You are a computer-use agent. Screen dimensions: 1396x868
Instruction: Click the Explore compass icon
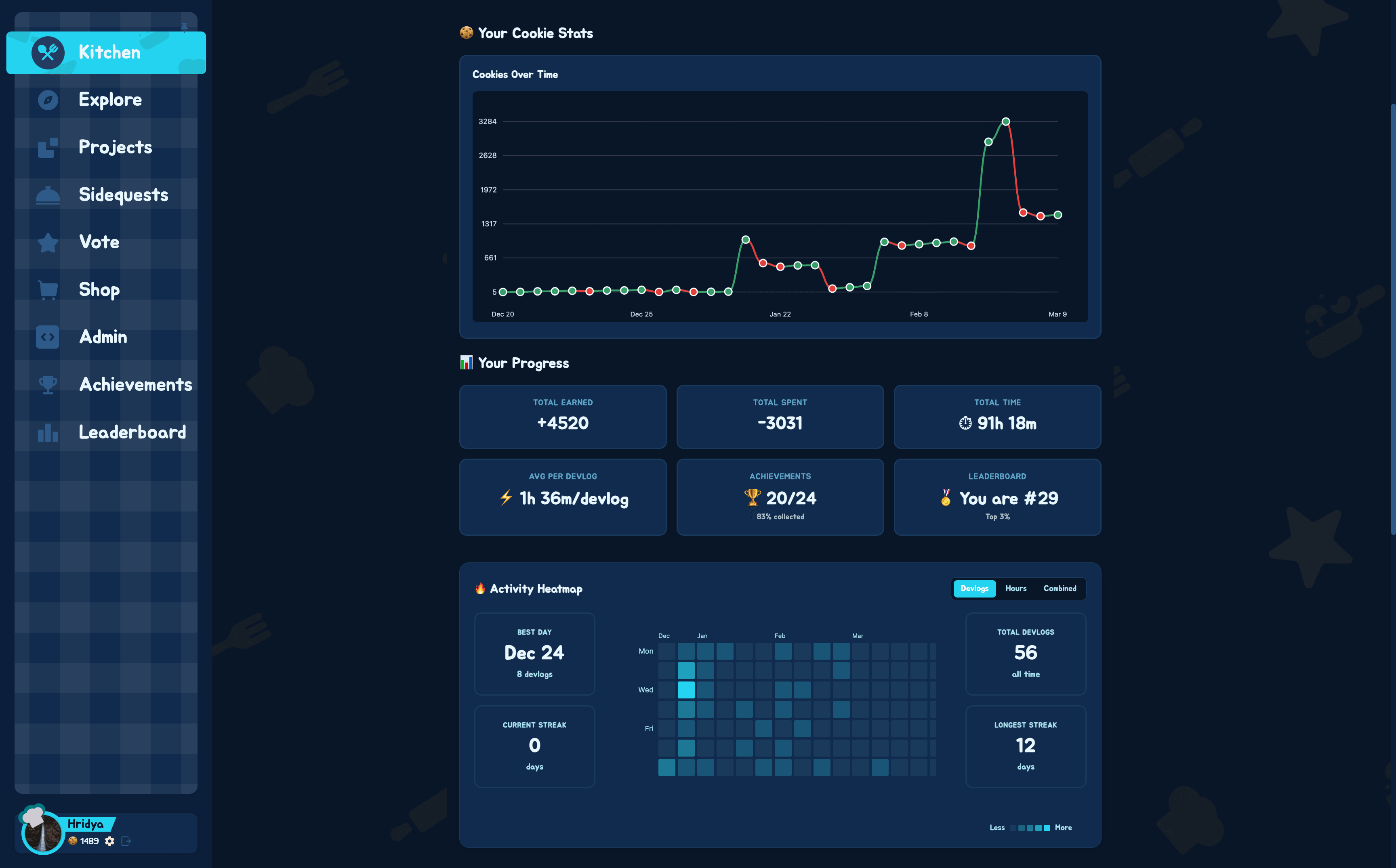click(x=48, y=100)
